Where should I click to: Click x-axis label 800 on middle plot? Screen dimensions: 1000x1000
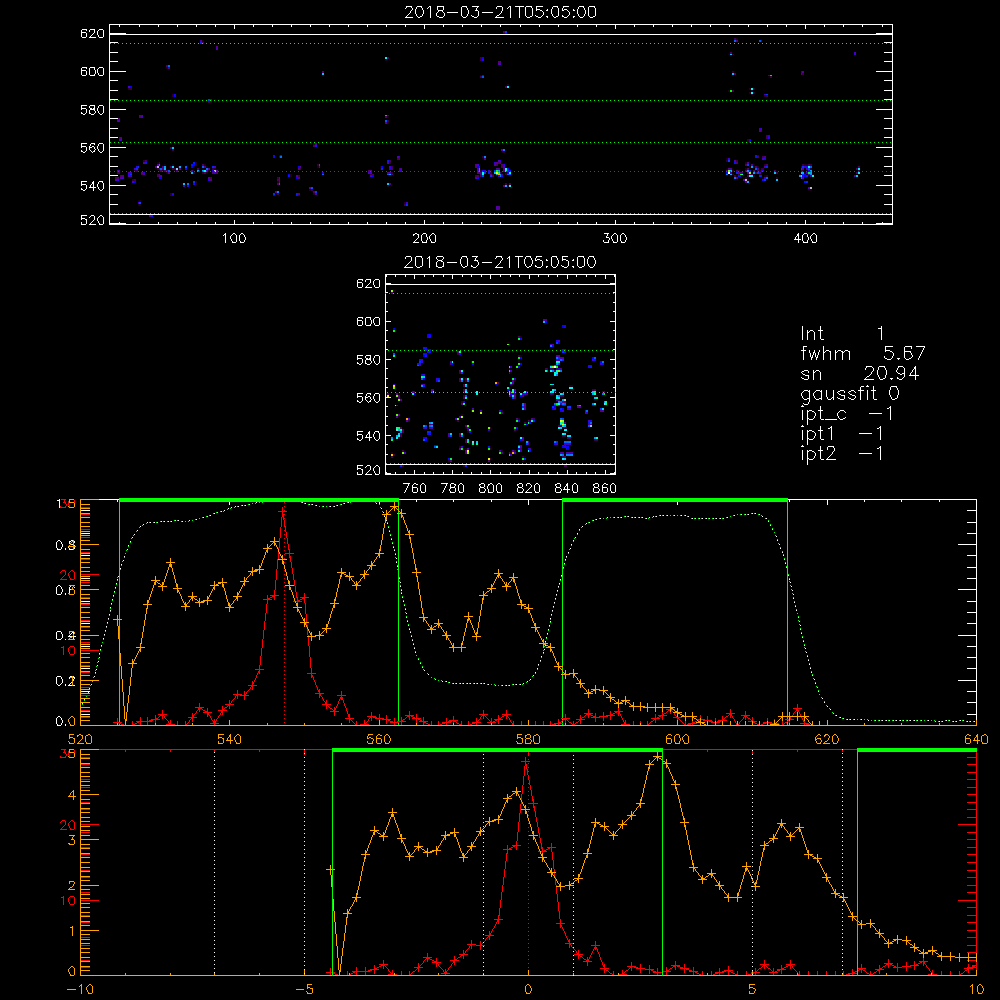pos(490,489)
